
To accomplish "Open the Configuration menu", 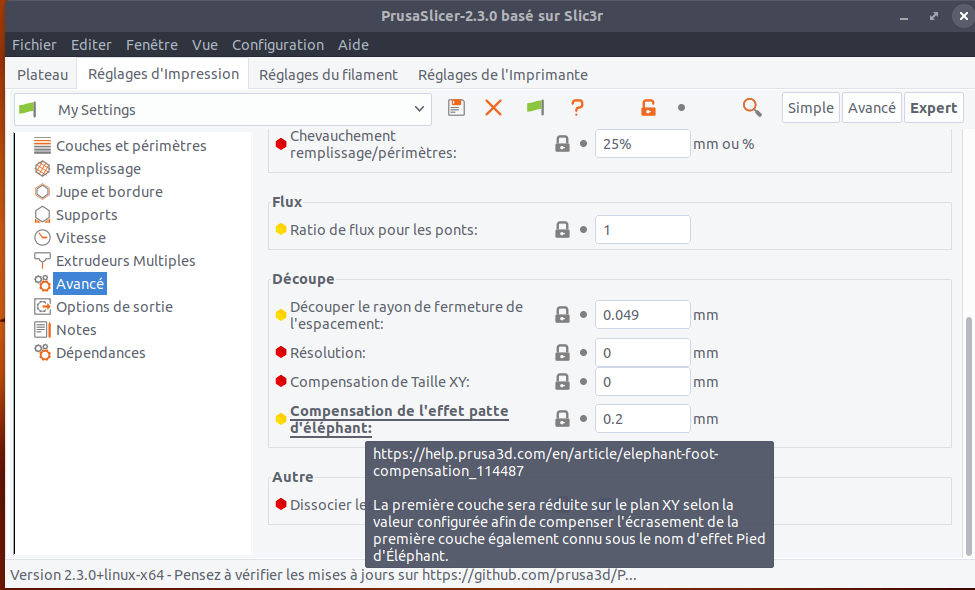I will [x=278, y=45].
